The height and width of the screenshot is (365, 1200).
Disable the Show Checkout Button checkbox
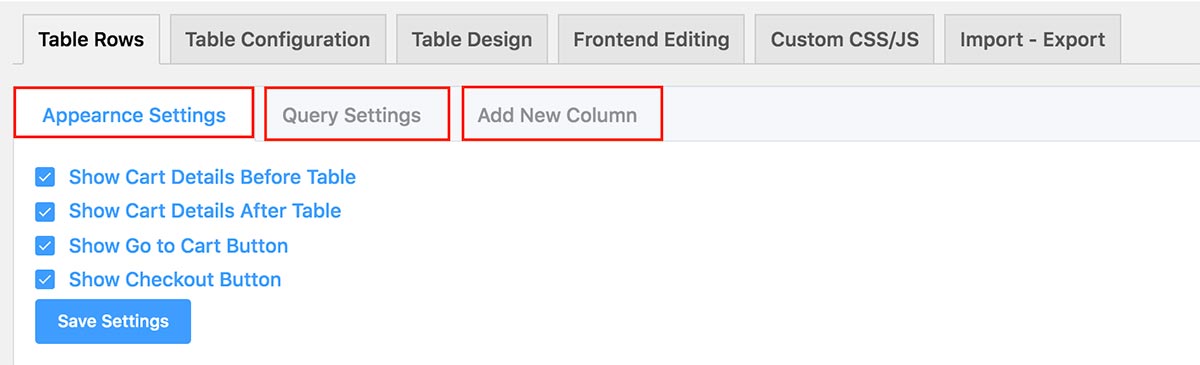coord(45,280)
